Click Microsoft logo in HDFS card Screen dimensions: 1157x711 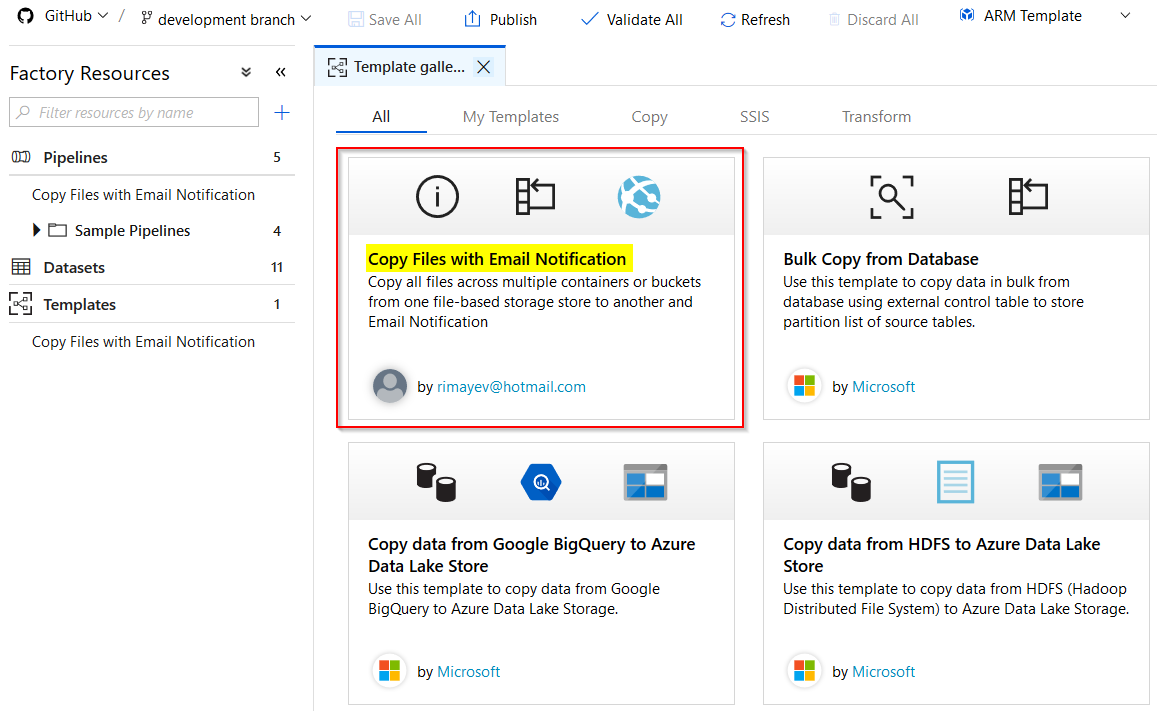coord(804,671)
